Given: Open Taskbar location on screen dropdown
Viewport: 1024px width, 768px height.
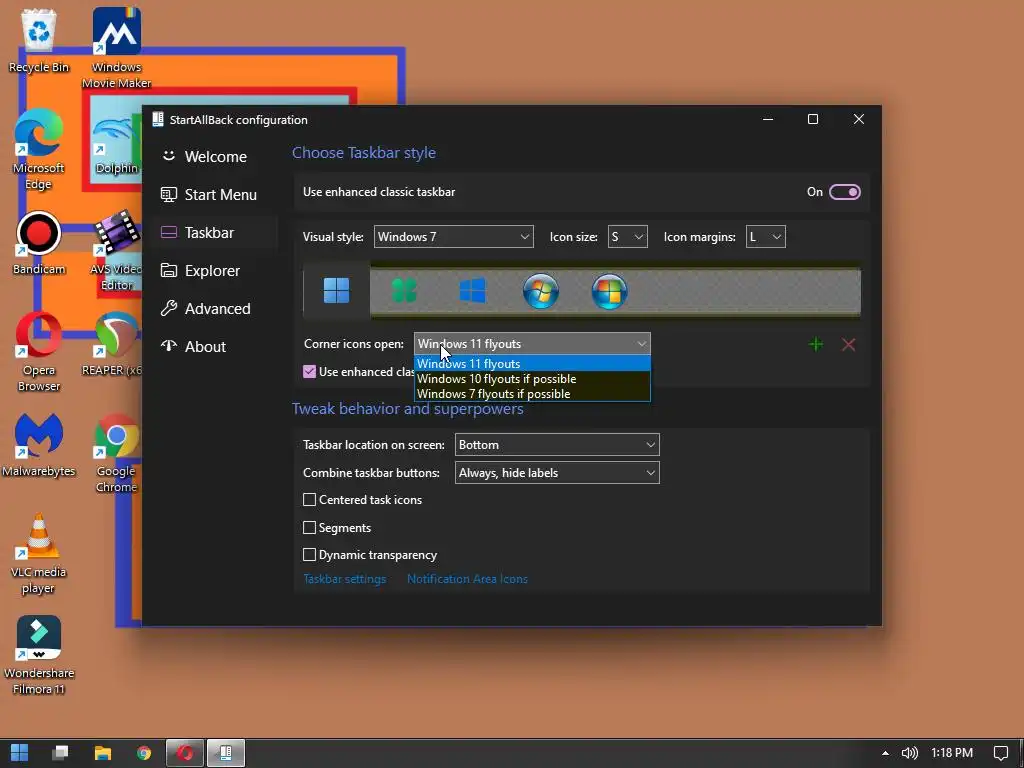Looking at the screenshot, I should [x=557, y=445].
